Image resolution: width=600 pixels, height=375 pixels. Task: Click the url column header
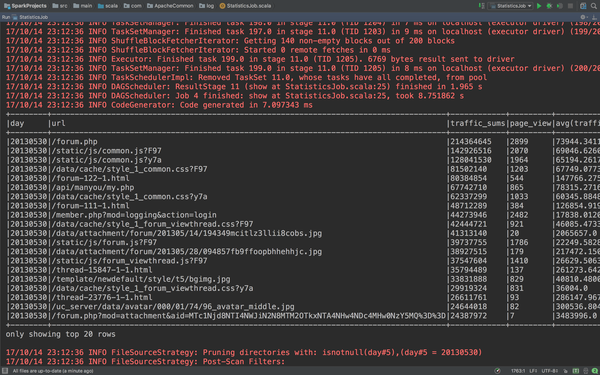58,123
